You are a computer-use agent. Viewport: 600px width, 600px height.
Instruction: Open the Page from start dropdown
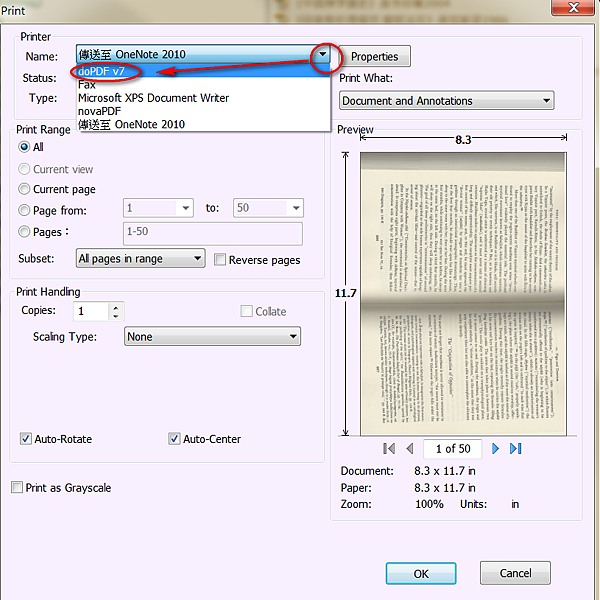tap(186, 208)
